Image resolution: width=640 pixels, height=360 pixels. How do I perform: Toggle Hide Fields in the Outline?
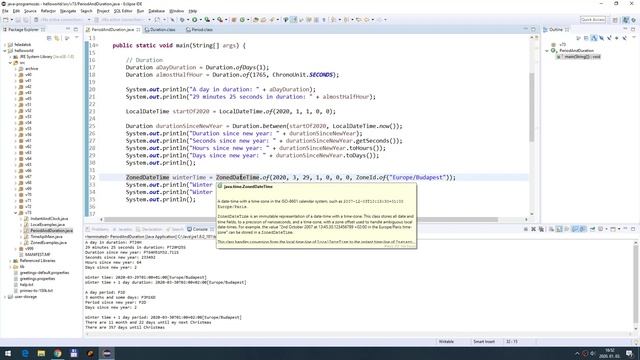coord(601,38)
